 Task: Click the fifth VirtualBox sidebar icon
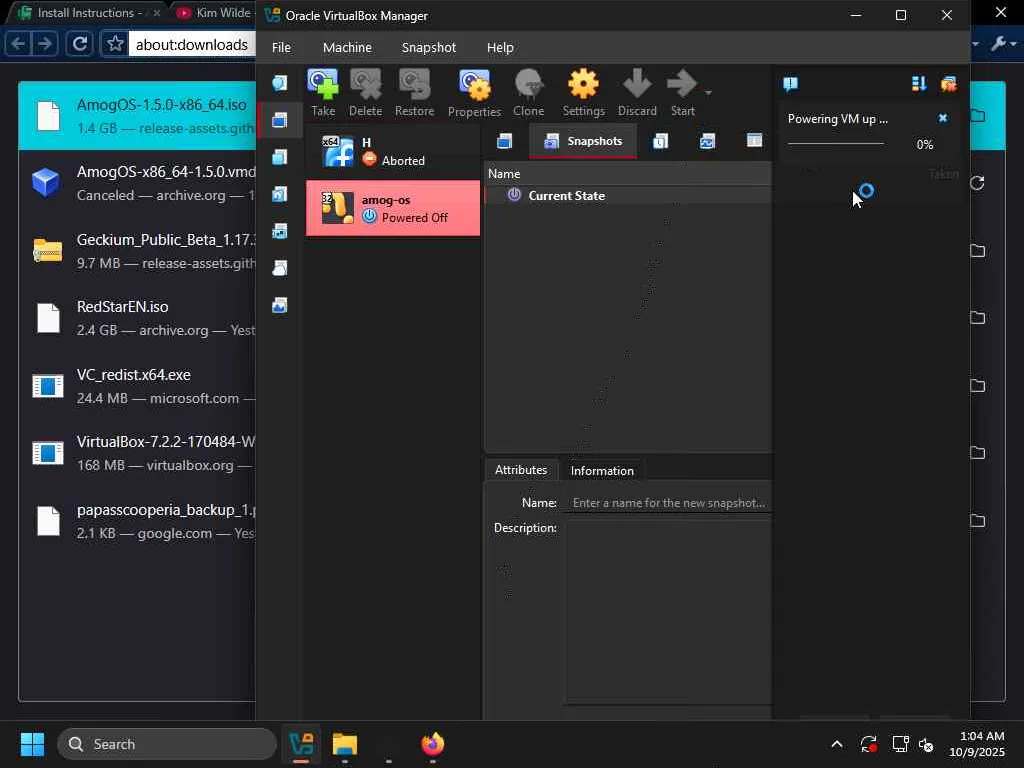click(x=280, y=231)
